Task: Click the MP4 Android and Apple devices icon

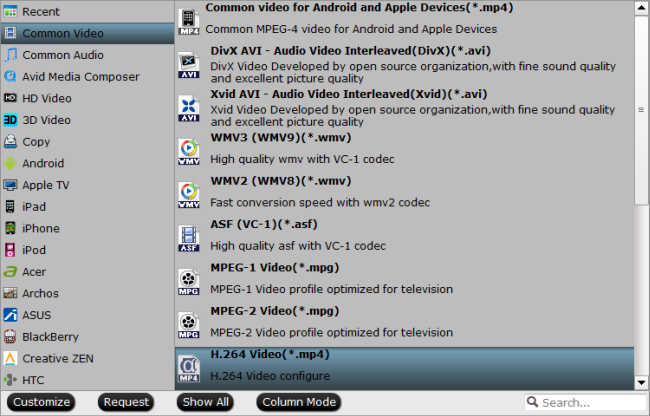Action: pyautogui.click(x=189, y=21)
